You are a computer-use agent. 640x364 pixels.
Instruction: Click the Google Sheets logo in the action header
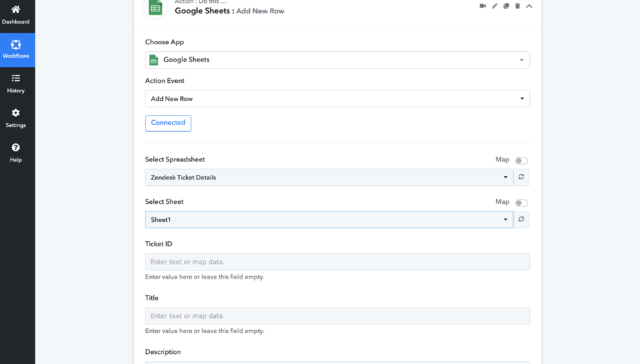156,7
